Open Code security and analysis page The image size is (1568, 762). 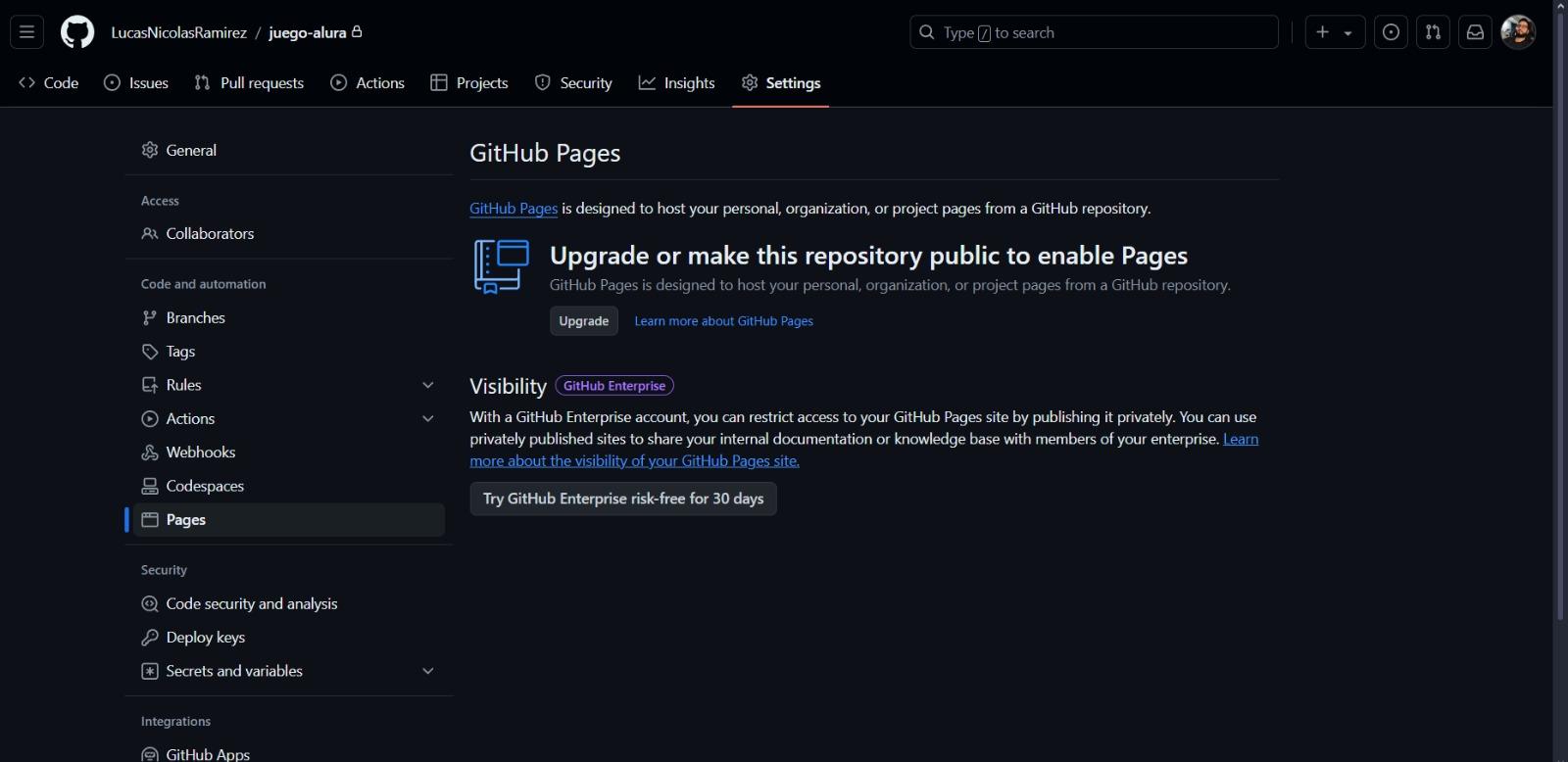[x=289, y=603]
